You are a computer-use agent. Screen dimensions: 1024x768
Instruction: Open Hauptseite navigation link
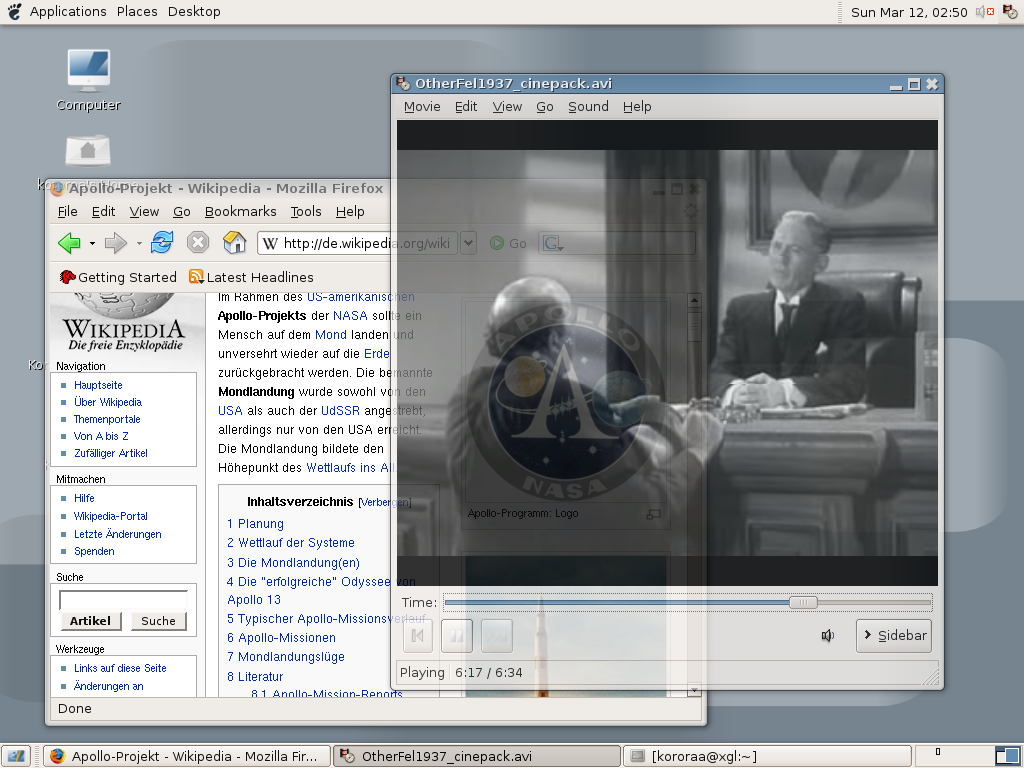(x=98, y=385)
